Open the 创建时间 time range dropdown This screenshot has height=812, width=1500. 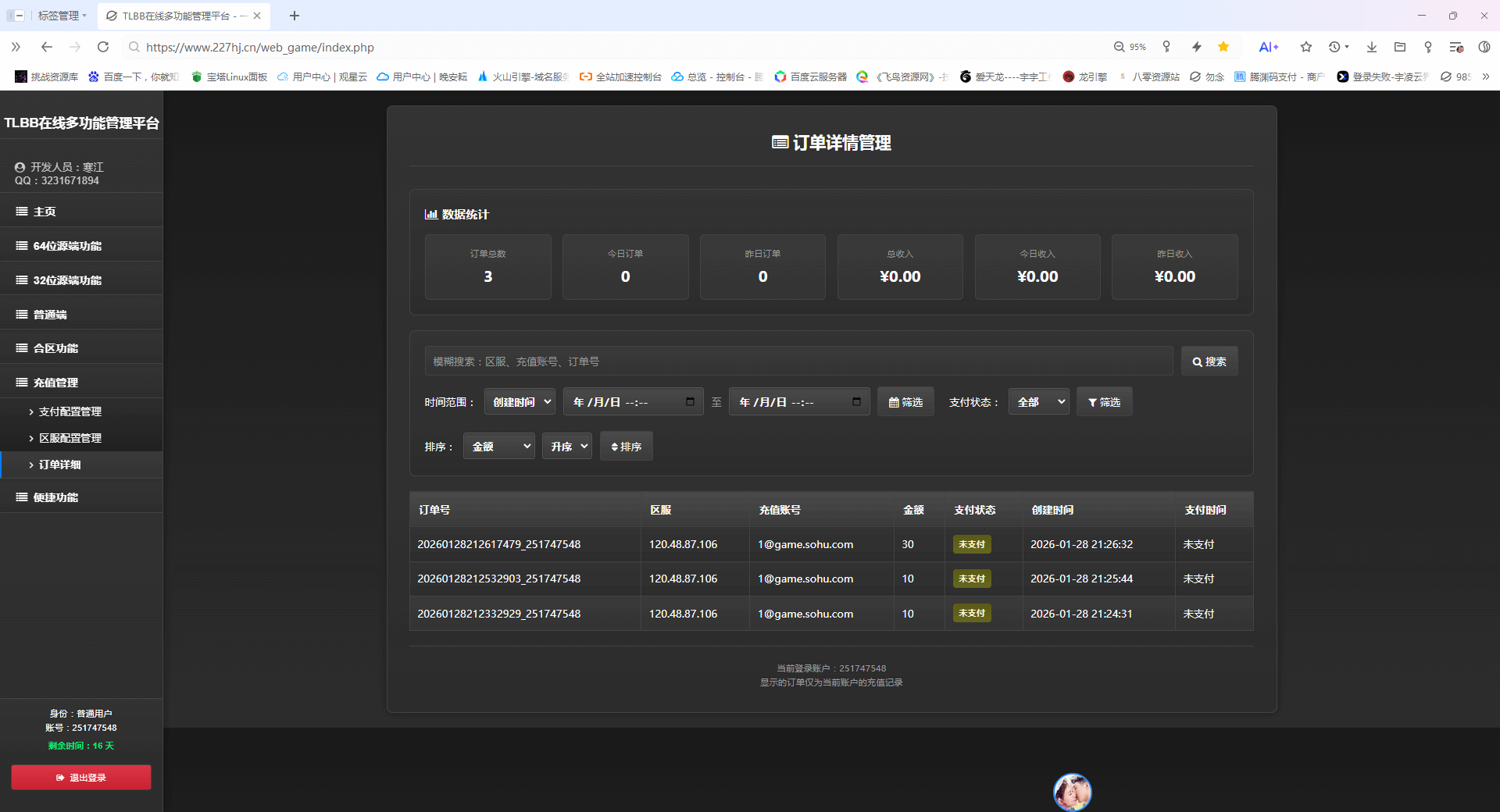coord(519,401)
